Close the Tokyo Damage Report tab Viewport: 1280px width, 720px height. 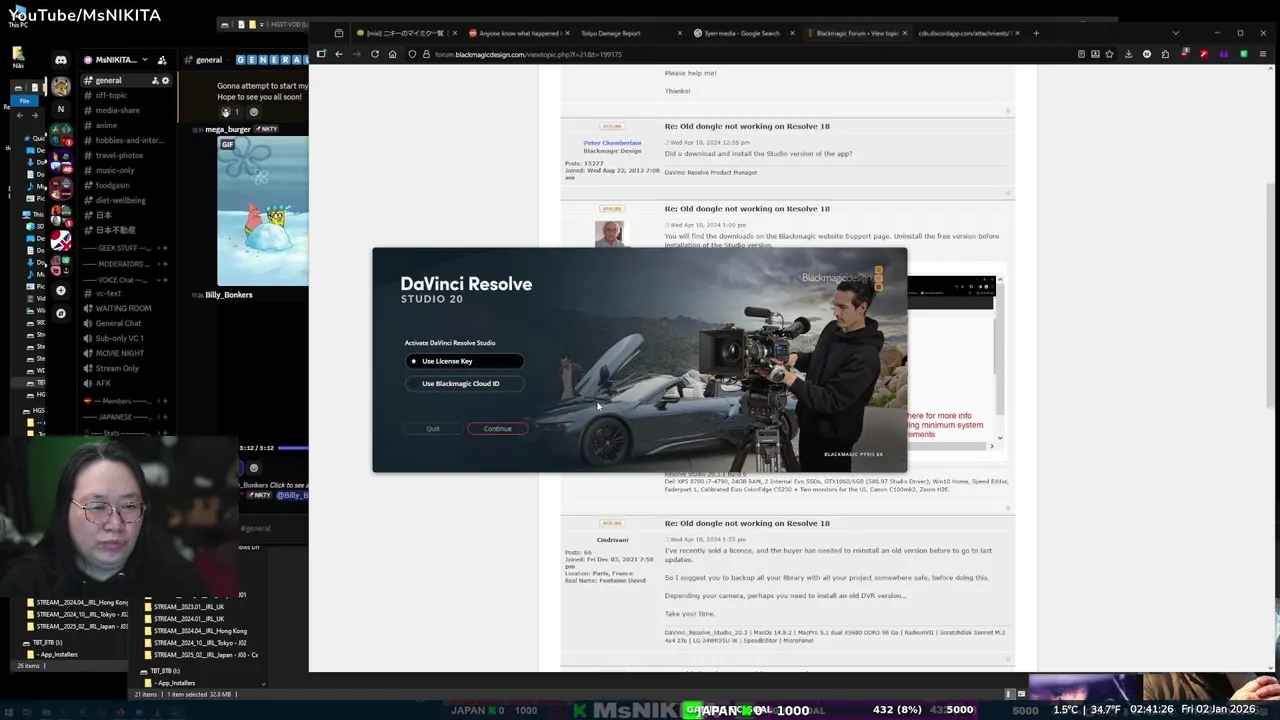point(680,33)
